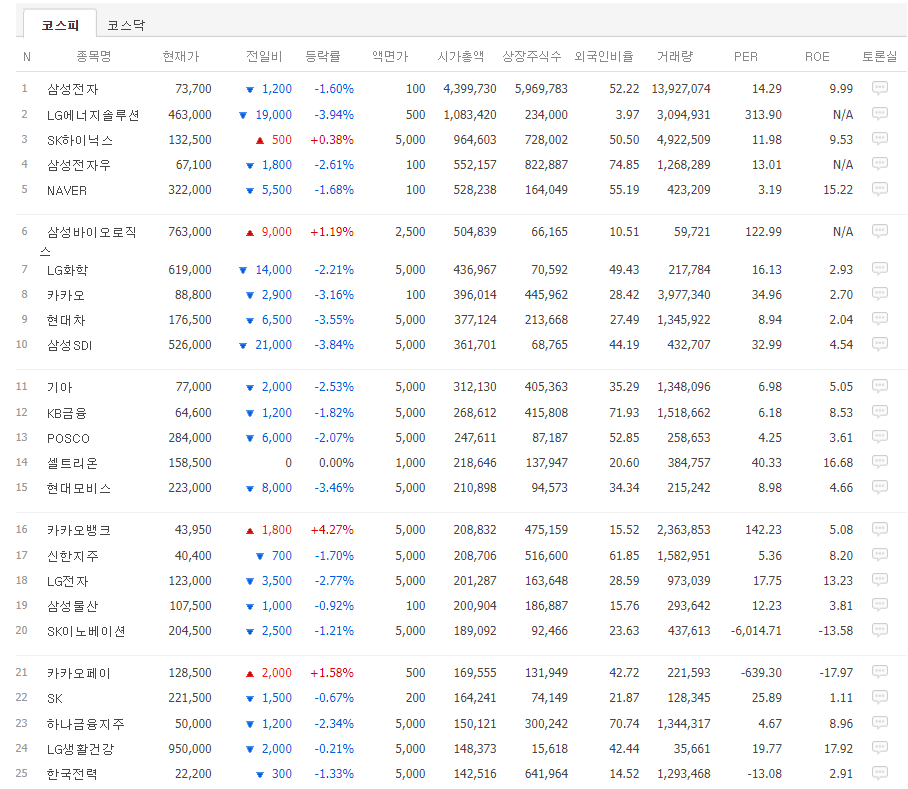Open discussion room icon for 현대차
908x789 pixels.
[x=880, y=319]
